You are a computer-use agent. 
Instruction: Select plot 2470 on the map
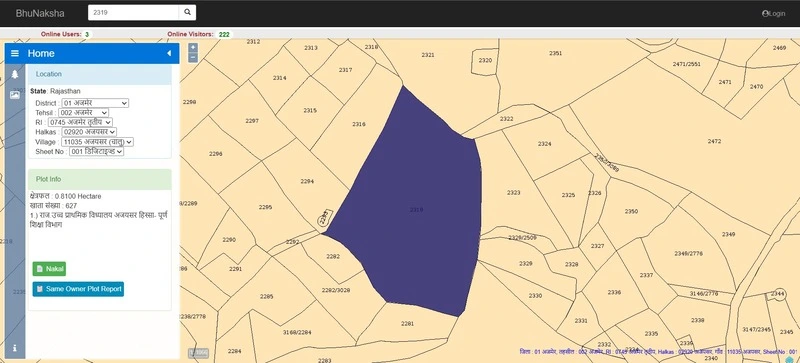coord(756,87)
